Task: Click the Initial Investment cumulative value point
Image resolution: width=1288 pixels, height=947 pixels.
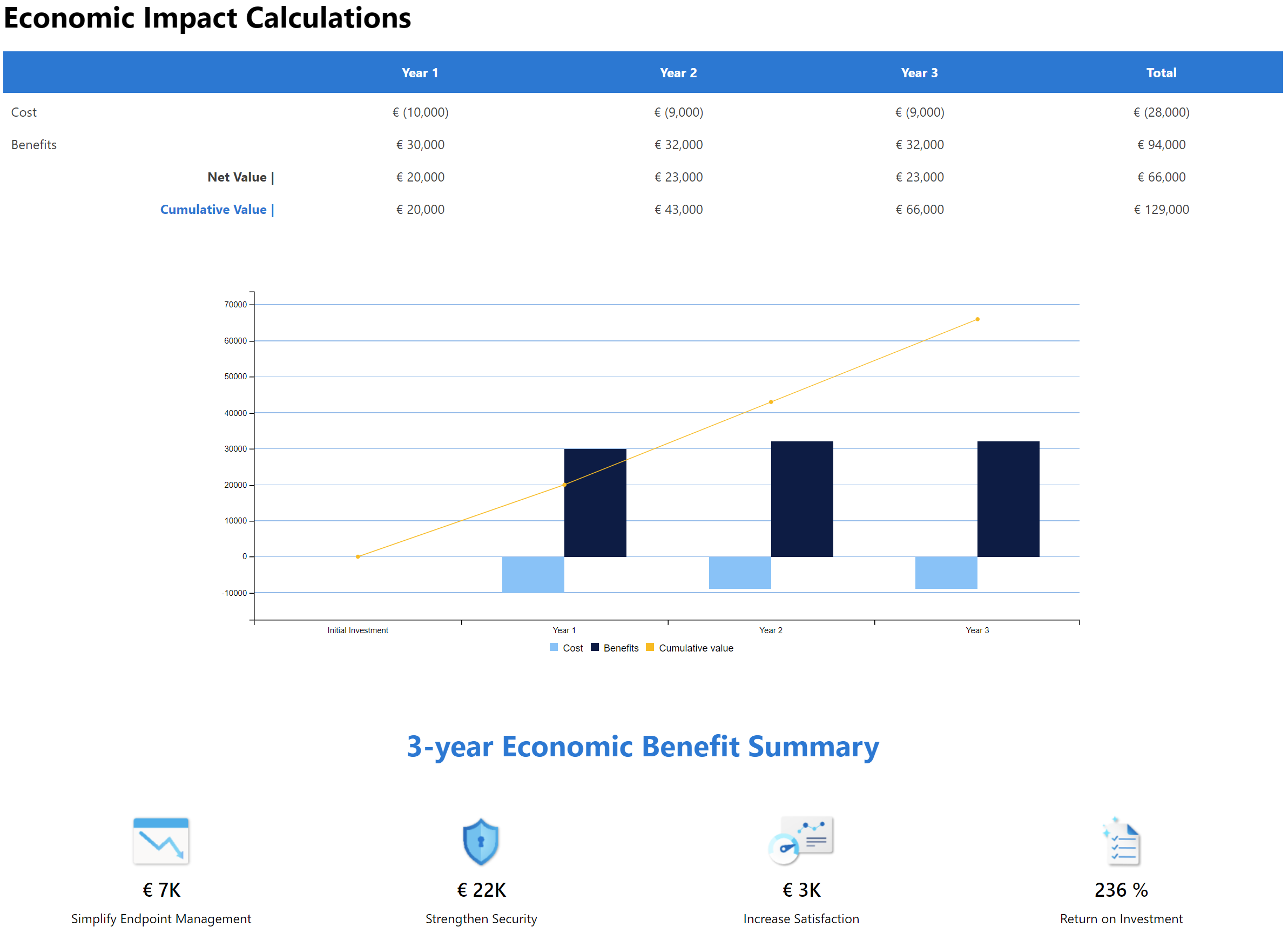Action: tap(358, 556)
